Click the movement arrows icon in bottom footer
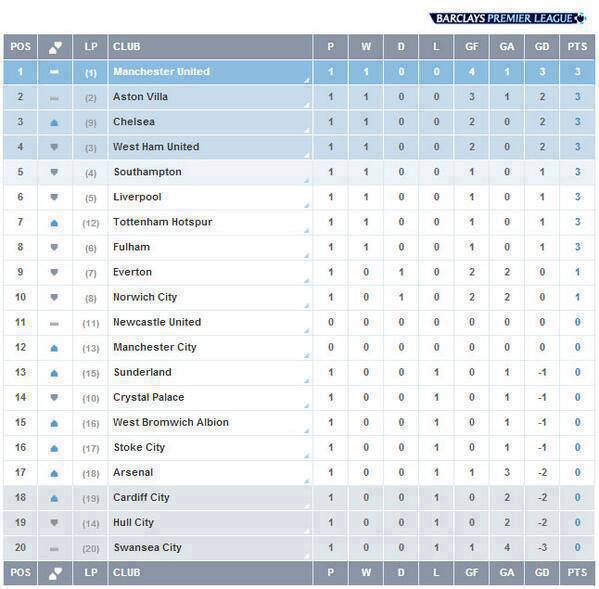The image size is (599, 589). 55,573
